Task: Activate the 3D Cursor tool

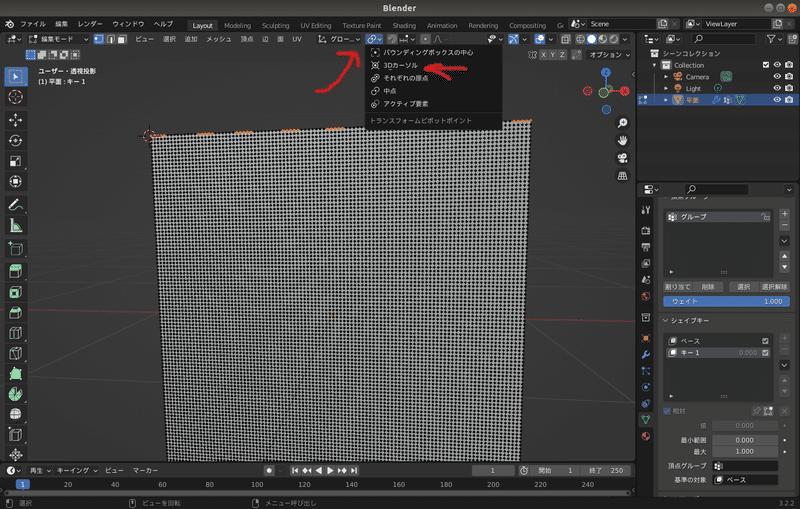Action: (15, 97)
